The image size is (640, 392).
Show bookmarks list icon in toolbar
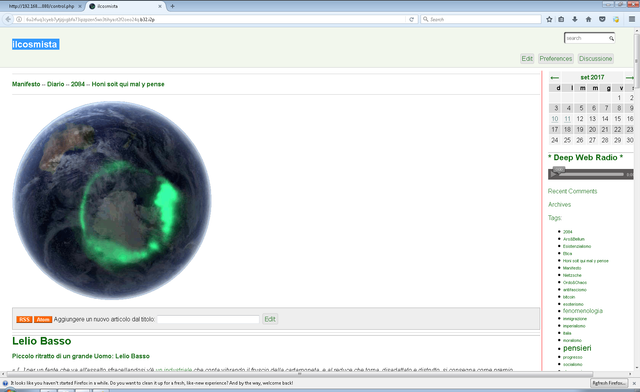(x=561, y=19)
